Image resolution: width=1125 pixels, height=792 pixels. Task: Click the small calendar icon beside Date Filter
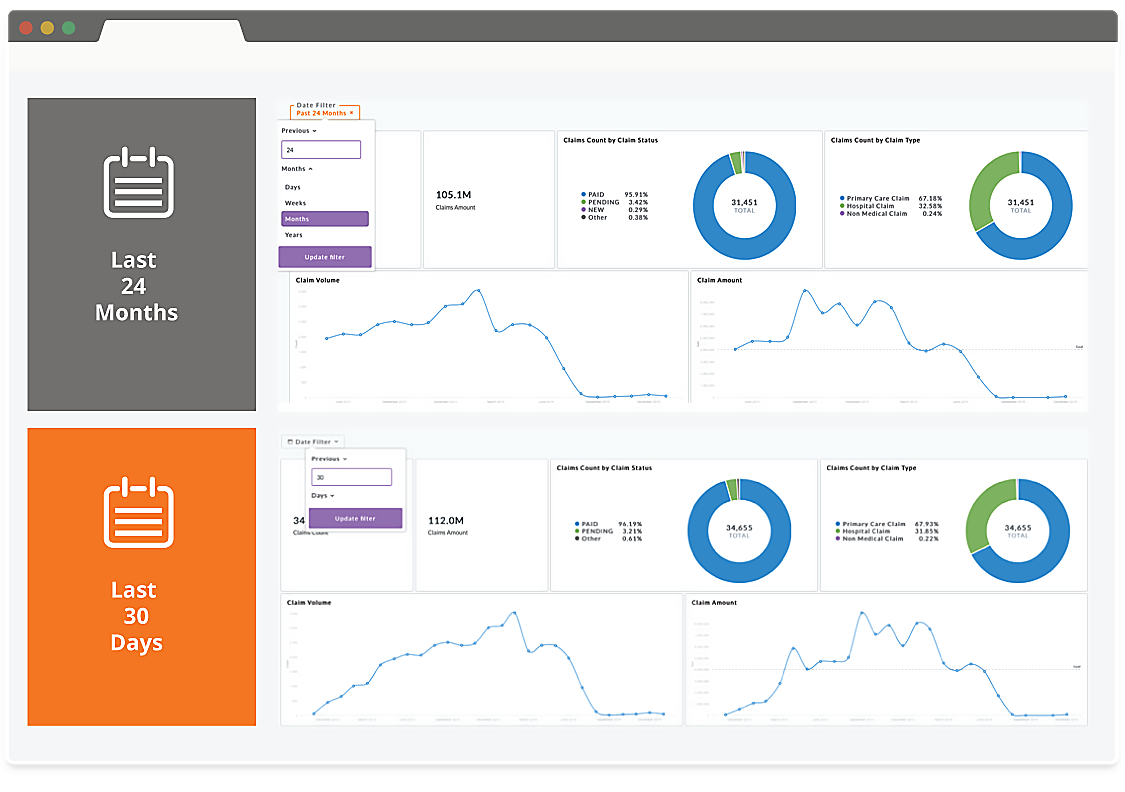(x=290, y=441)
